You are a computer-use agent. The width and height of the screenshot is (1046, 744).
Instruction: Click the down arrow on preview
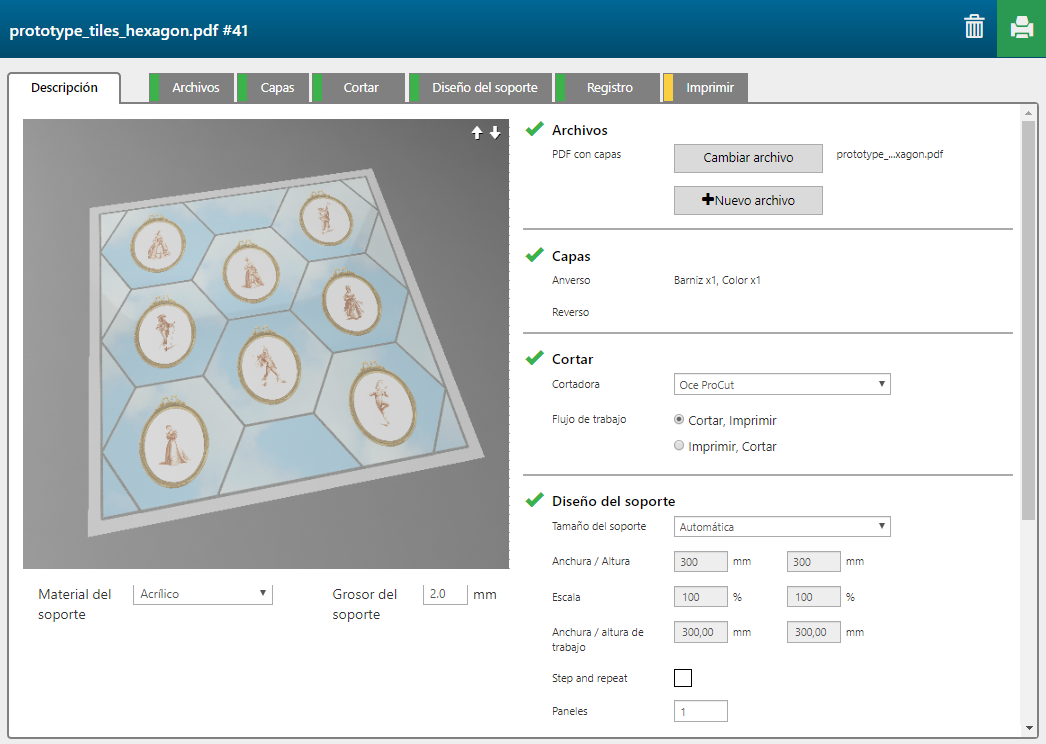click(x=495, y=133)
